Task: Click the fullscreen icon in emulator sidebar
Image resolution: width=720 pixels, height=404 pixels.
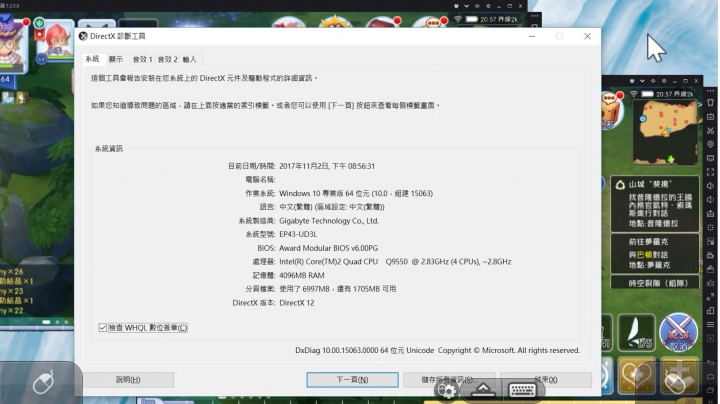Action: click(x=710, y=172)
